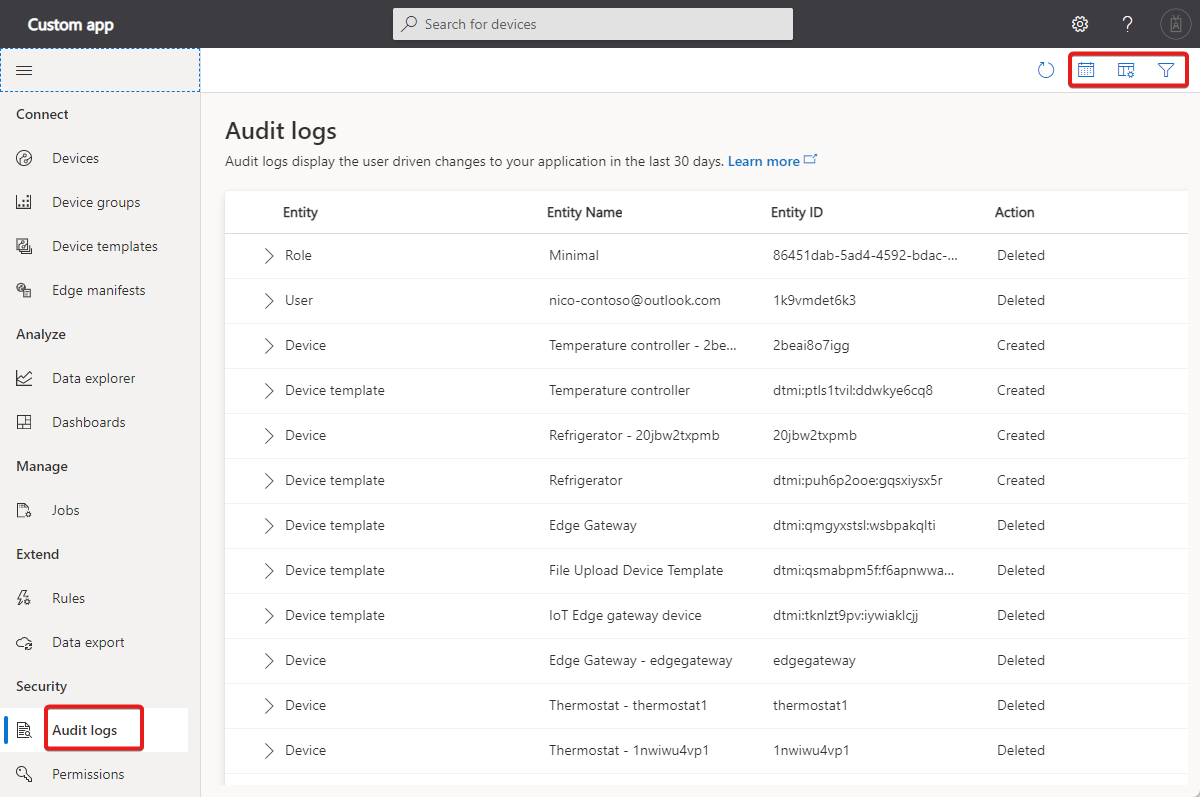Viewport: 1200px width, 797px height.
Task: Open the date range picker
Action: 1087,70
